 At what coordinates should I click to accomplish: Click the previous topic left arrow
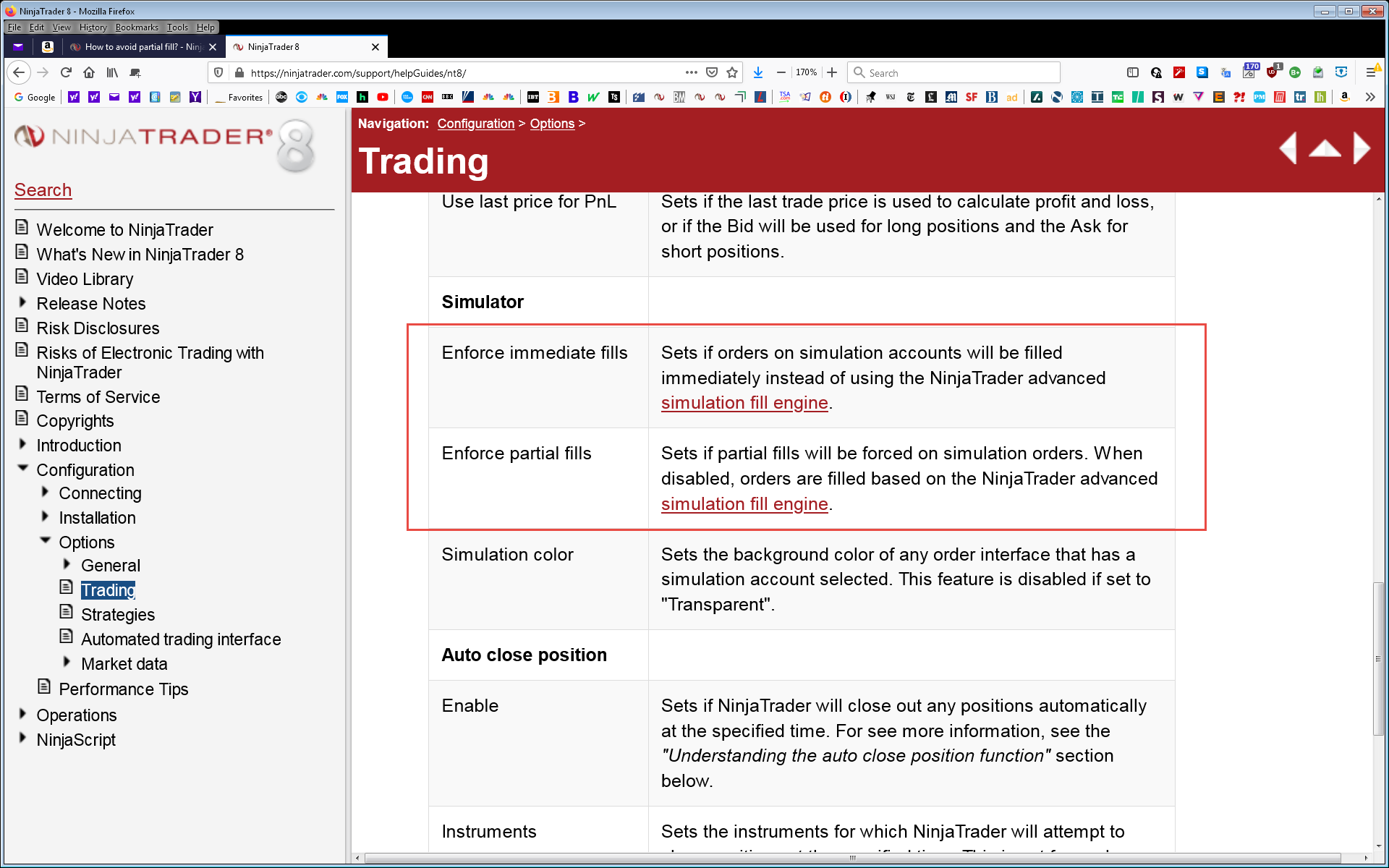pos(1288,148)
